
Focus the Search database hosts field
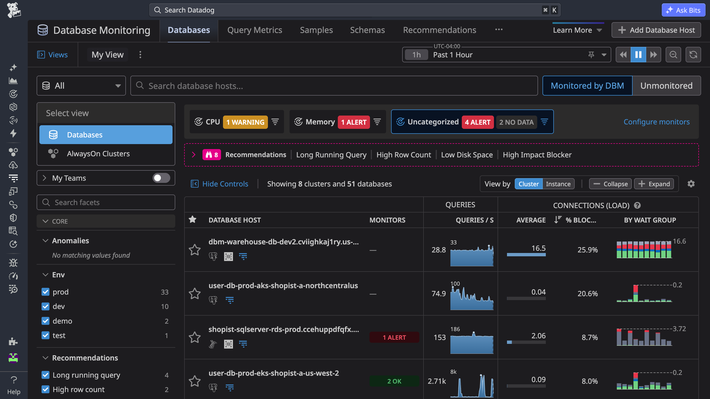(x=334, y=86)
